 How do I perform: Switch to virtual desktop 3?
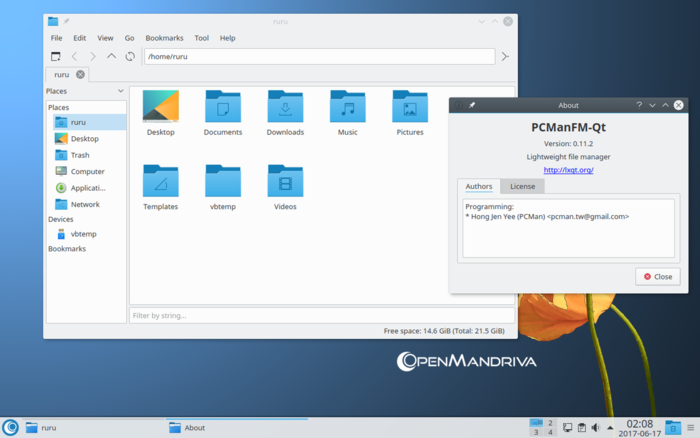coord(536,432)
